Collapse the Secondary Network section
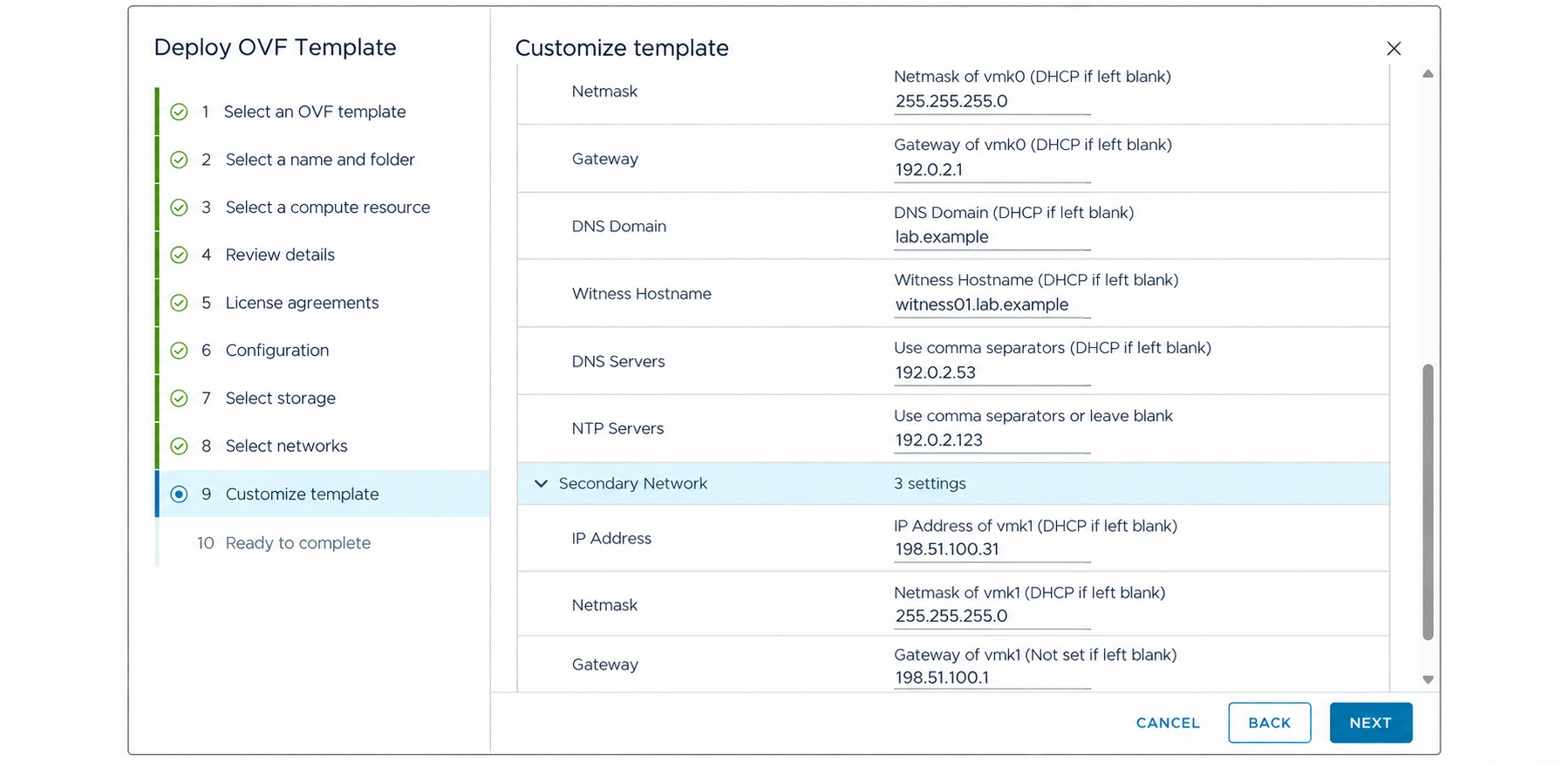Viewport: 1568px width, 763px height. 541,483
